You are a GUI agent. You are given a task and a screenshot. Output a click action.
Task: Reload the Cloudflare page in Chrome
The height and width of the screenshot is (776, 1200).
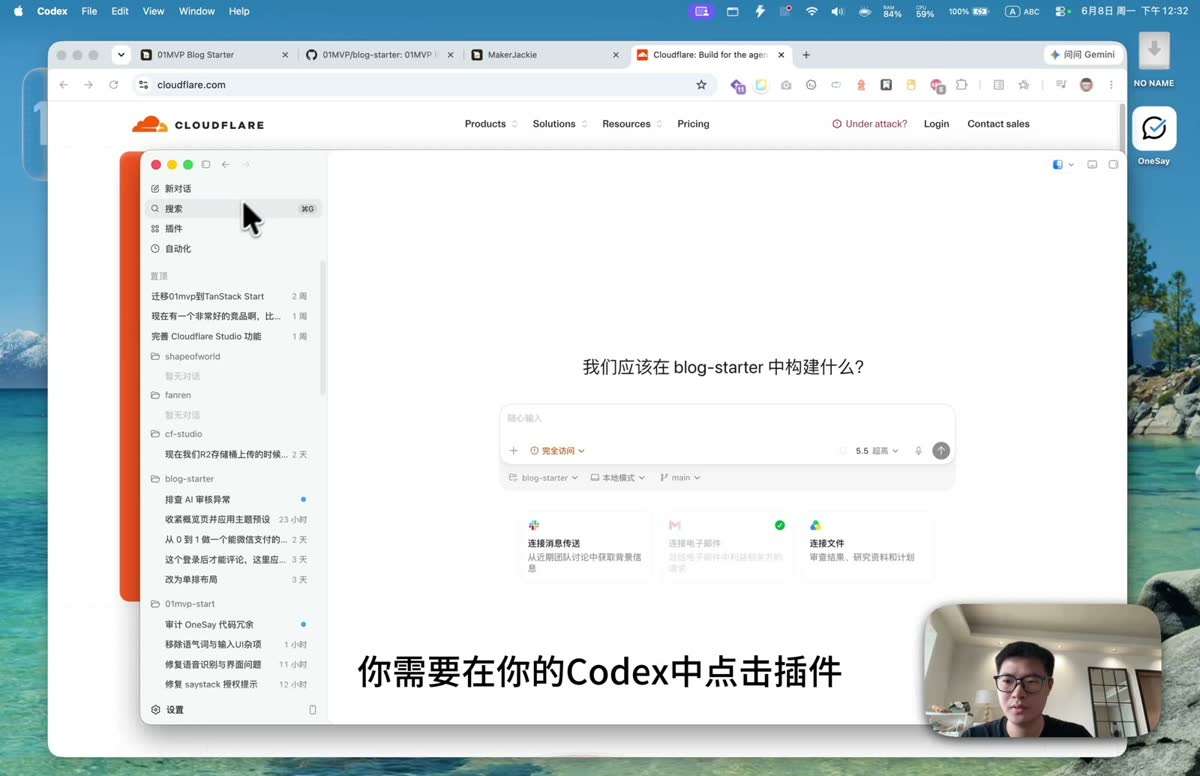pyautogui.click(x=114, y=85)
